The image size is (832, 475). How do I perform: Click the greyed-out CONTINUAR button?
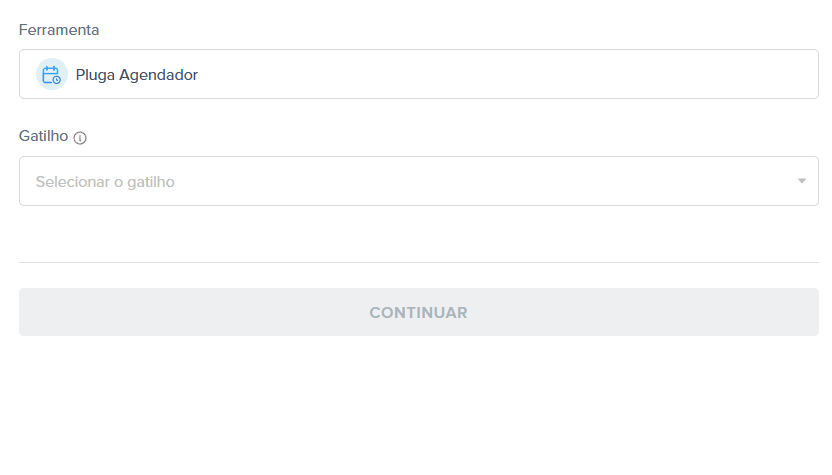click(x=419, y=312)
